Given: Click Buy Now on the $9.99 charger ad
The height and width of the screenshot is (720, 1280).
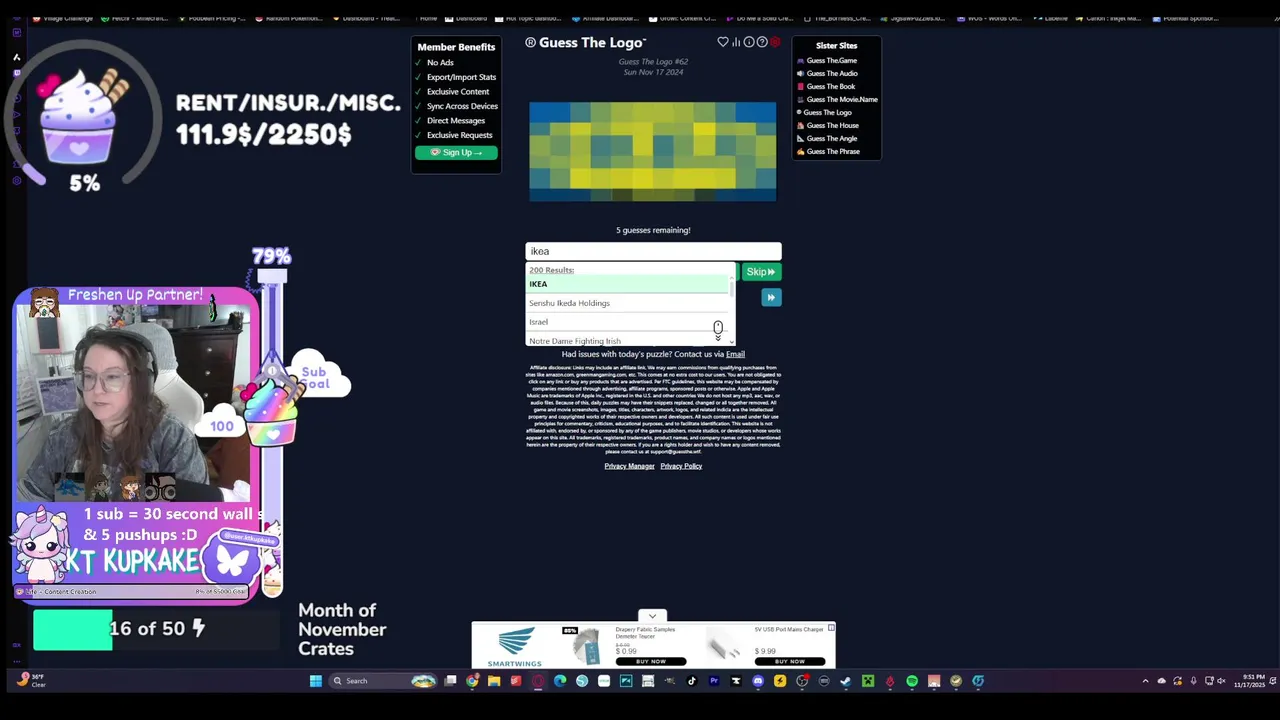Looking at the screenshot, I should tap(789, 661).
